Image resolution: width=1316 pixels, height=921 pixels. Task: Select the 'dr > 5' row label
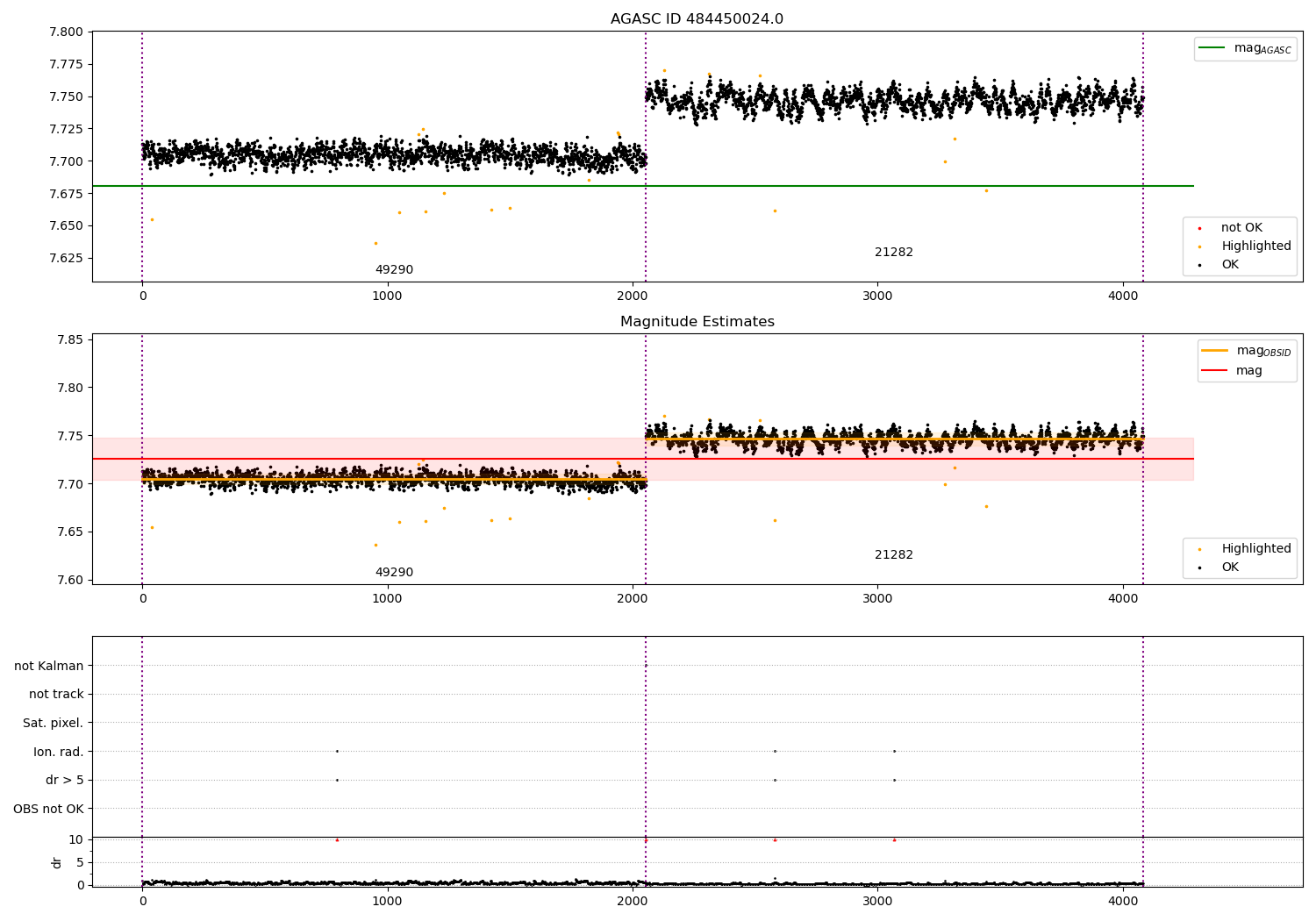pos(65,781)
